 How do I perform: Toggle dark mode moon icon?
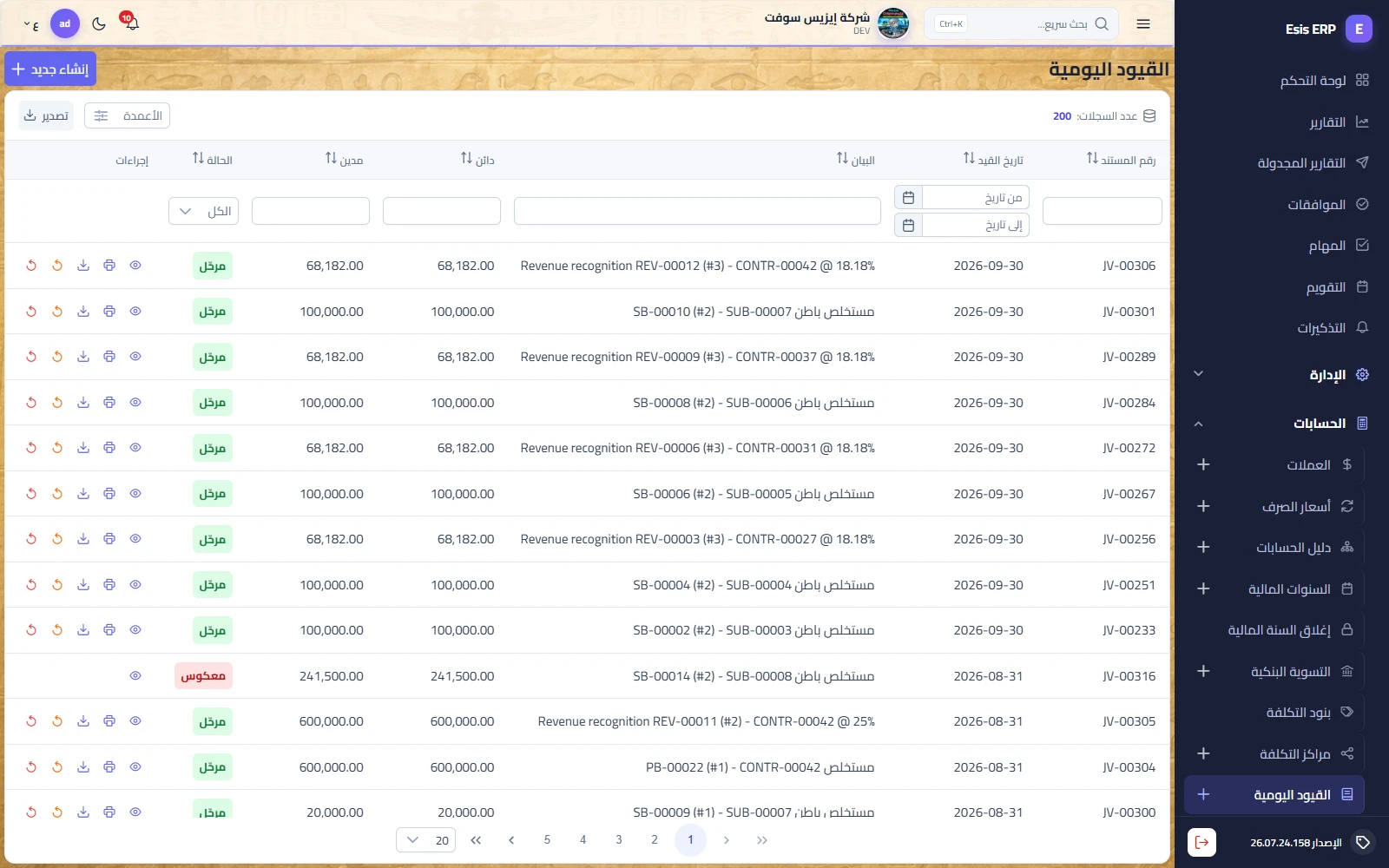(99, 23)
